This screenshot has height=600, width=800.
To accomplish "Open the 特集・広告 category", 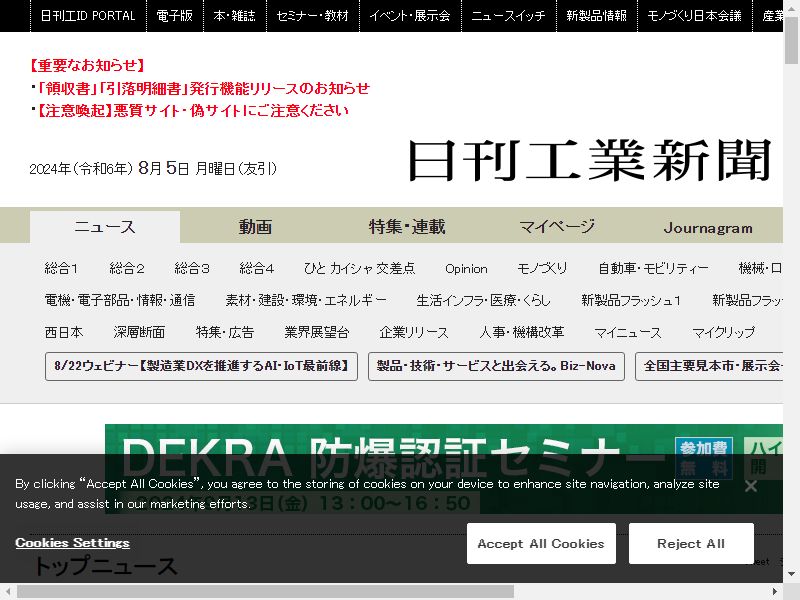I will coord(224,333).
